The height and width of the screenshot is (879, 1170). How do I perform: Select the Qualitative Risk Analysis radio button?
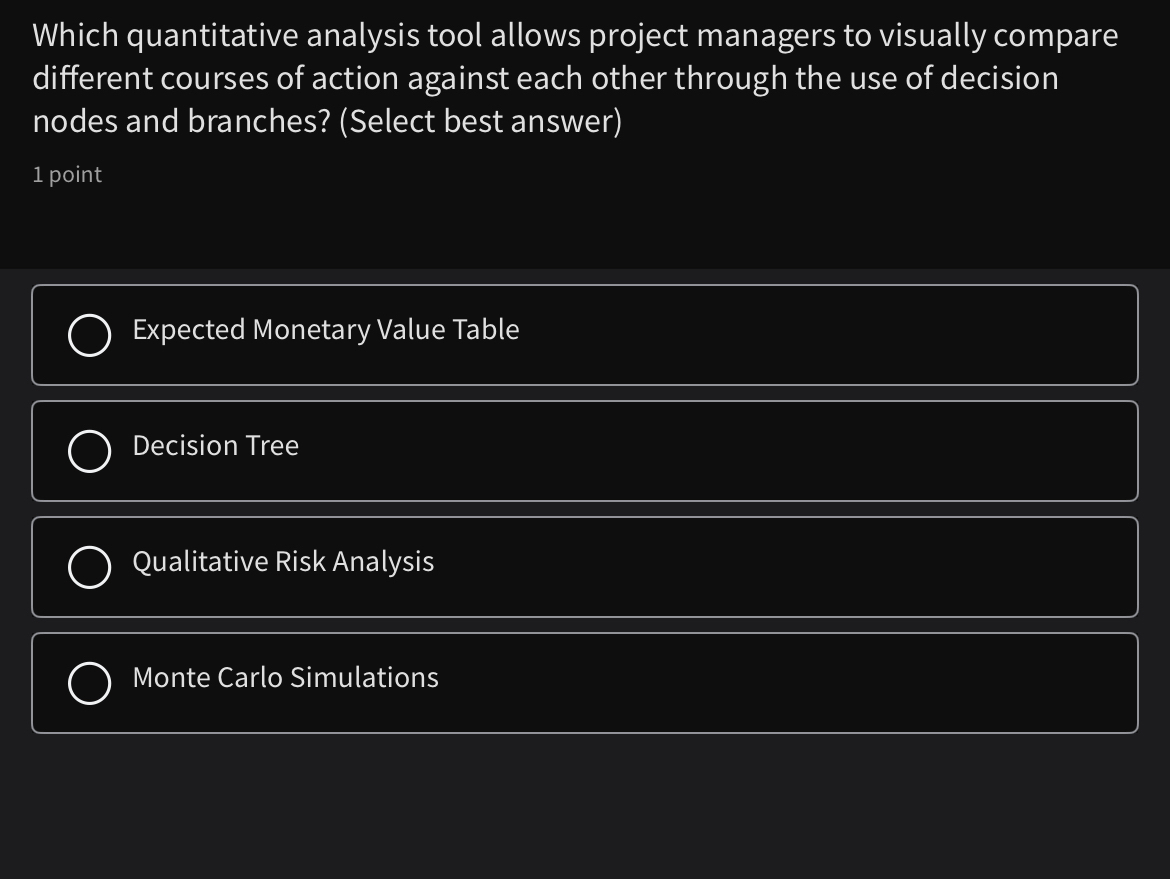(x=90, y=567)
